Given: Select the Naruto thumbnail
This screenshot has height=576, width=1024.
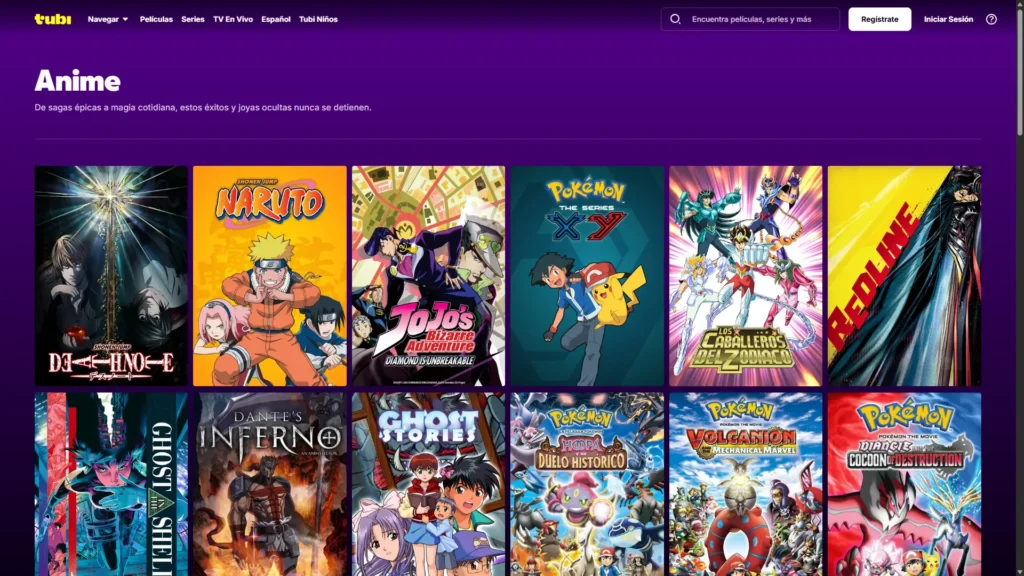Looking at the screenshot, I should point(270,276).
